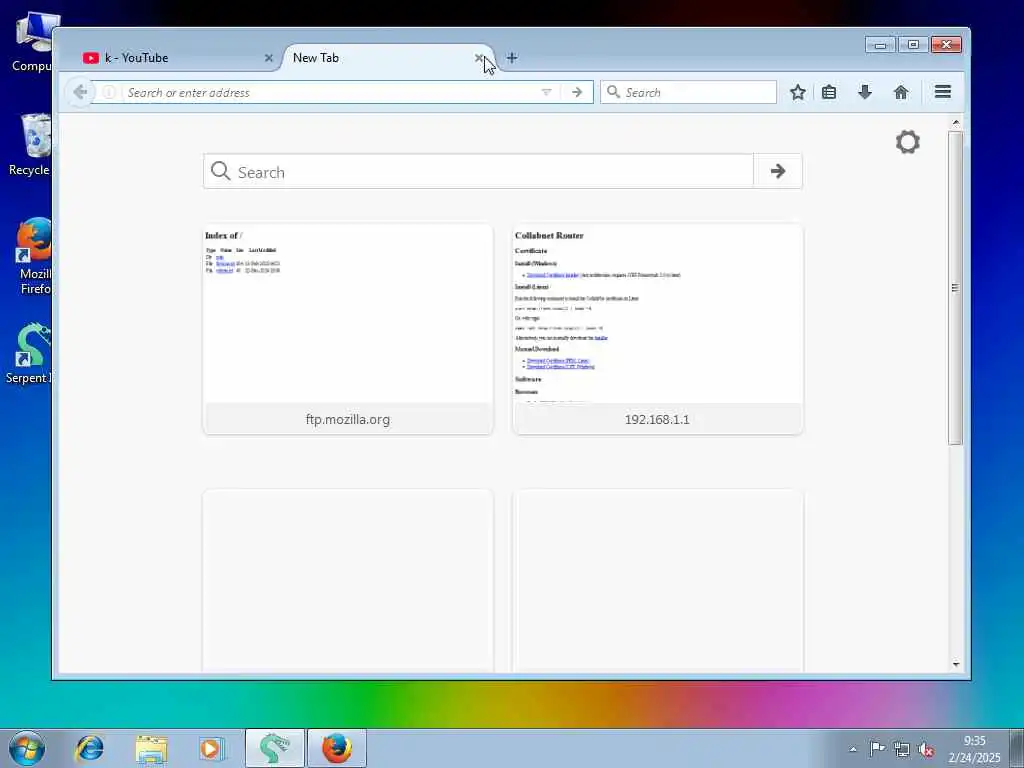Select the New Tab tab
The image size is (1024, 768).
pyautogui.click(x=387, y=57)
